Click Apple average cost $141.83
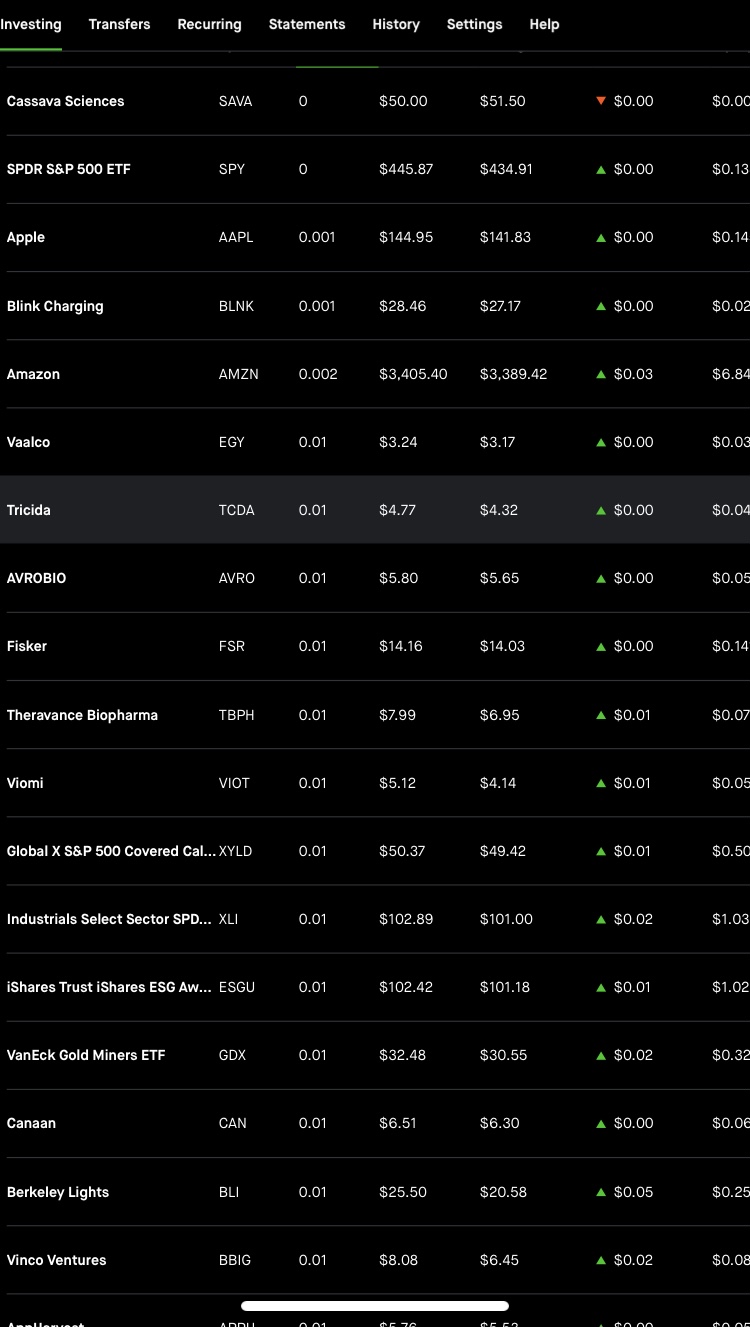Screen dimensions: 750x1327 [x=505, y=237]
